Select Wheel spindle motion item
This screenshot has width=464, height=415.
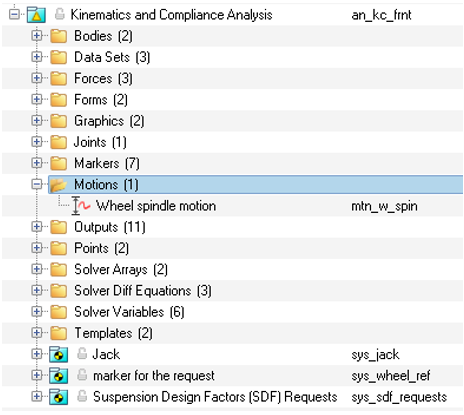[x=156, y=206]
